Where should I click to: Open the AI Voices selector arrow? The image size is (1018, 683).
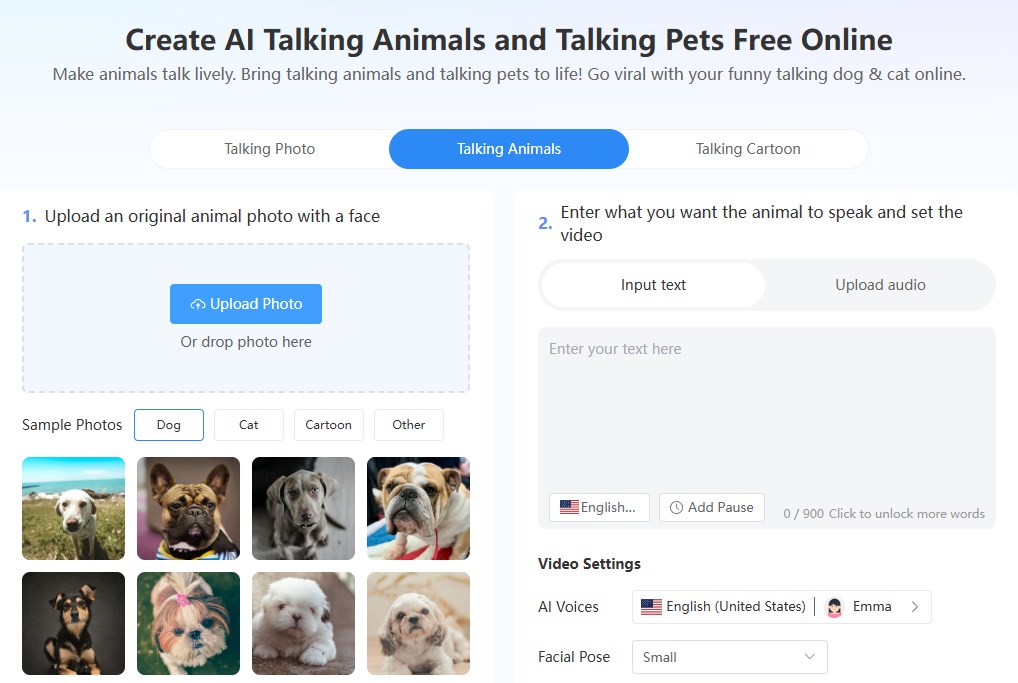click(x=914, y=607)
